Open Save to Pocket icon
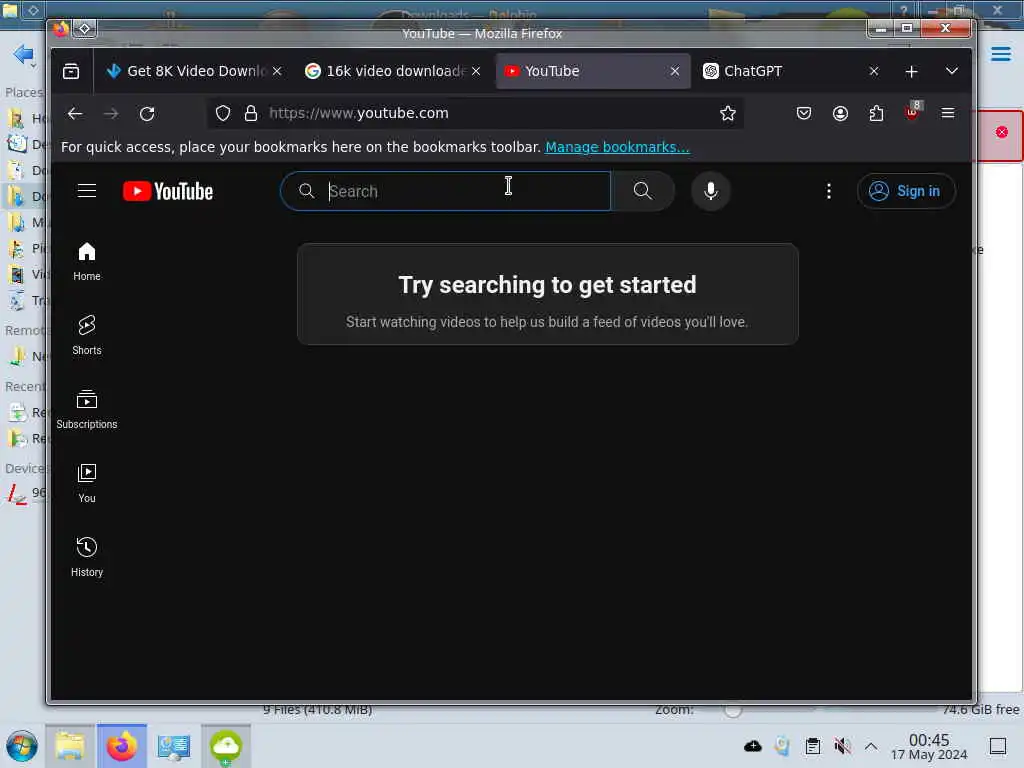 tap(804, 114)
